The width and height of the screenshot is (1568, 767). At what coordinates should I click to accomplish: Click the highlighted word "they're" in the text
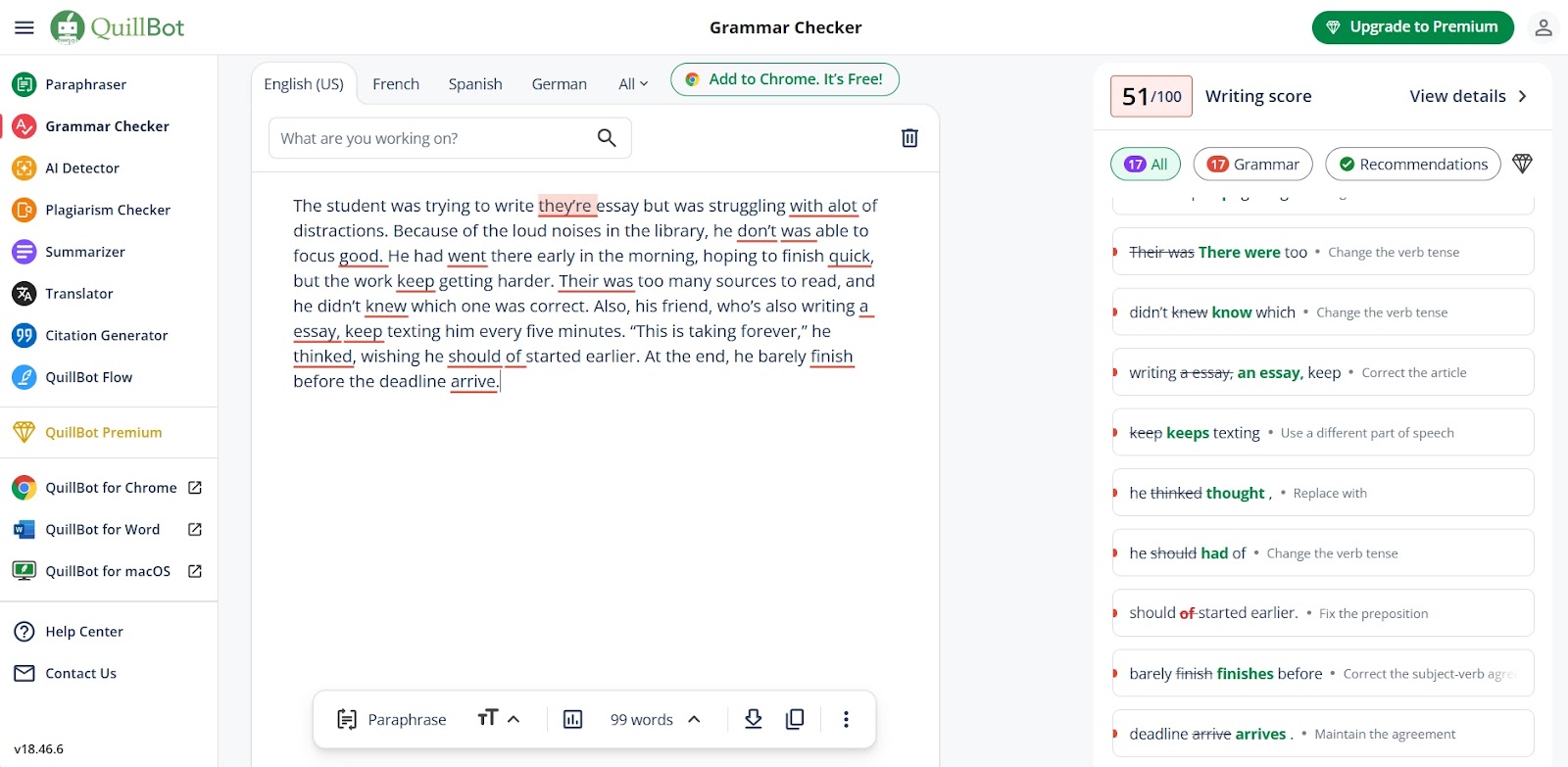point(565,206)
